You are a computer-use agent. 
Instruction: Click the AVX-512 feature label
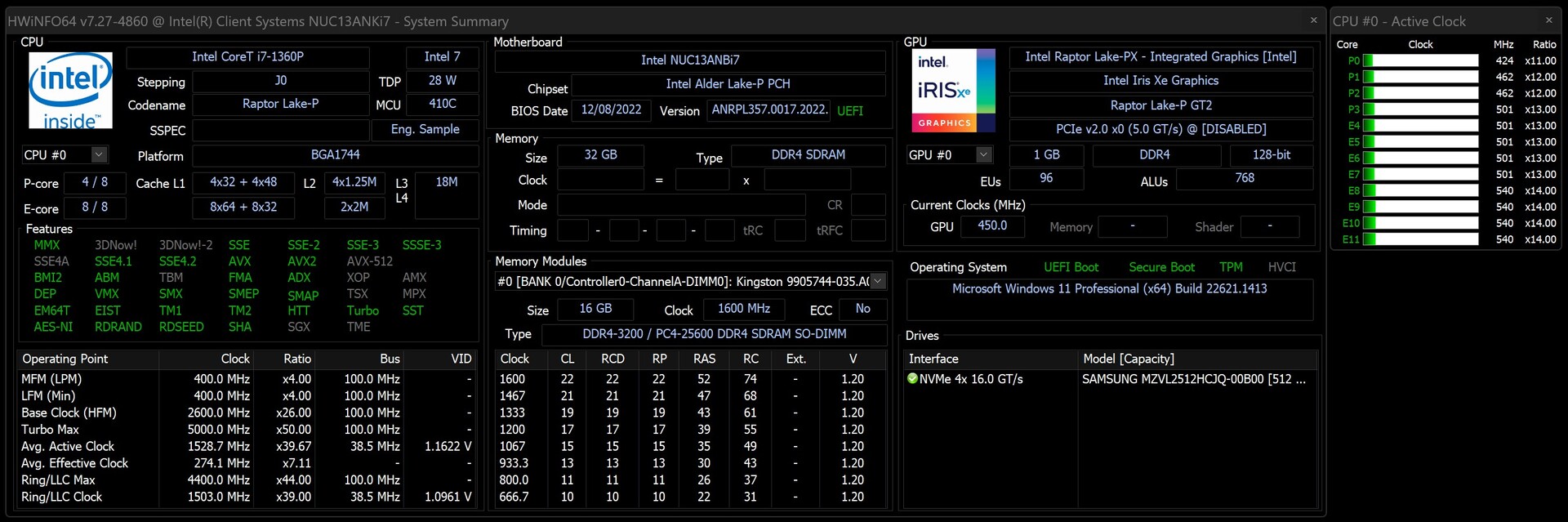[370, 261]
